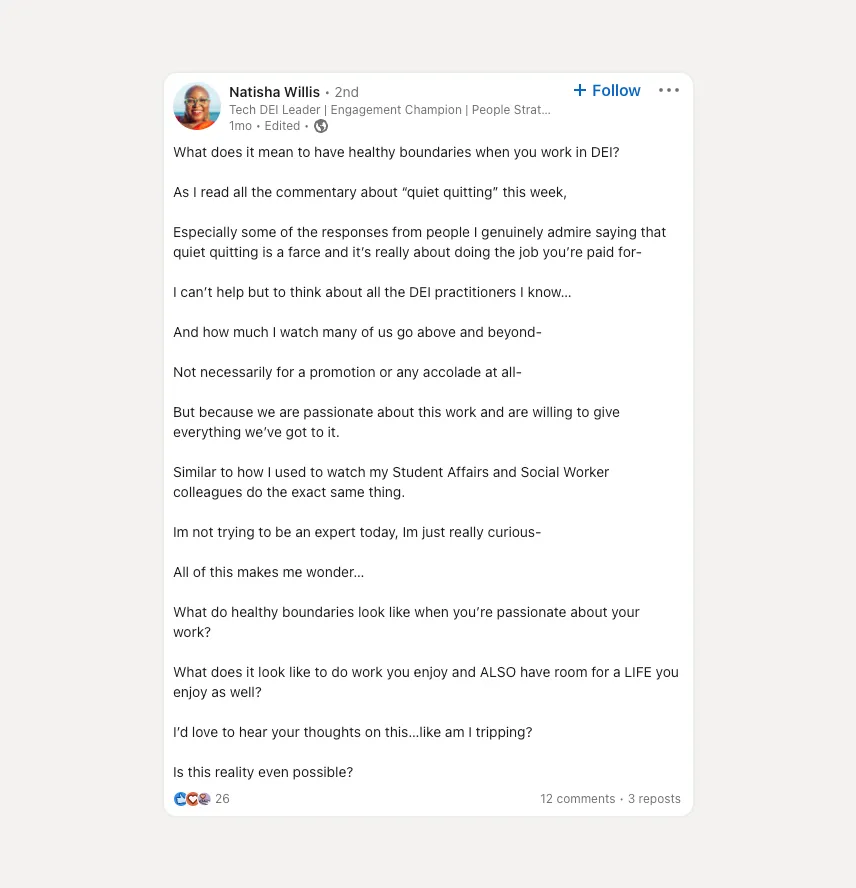Image resolution: width=856 pixels, height=888 pixels.
Task: Select the third reaction emoji in the cluster
Action: pyautogui.click(x=204, y=799)
